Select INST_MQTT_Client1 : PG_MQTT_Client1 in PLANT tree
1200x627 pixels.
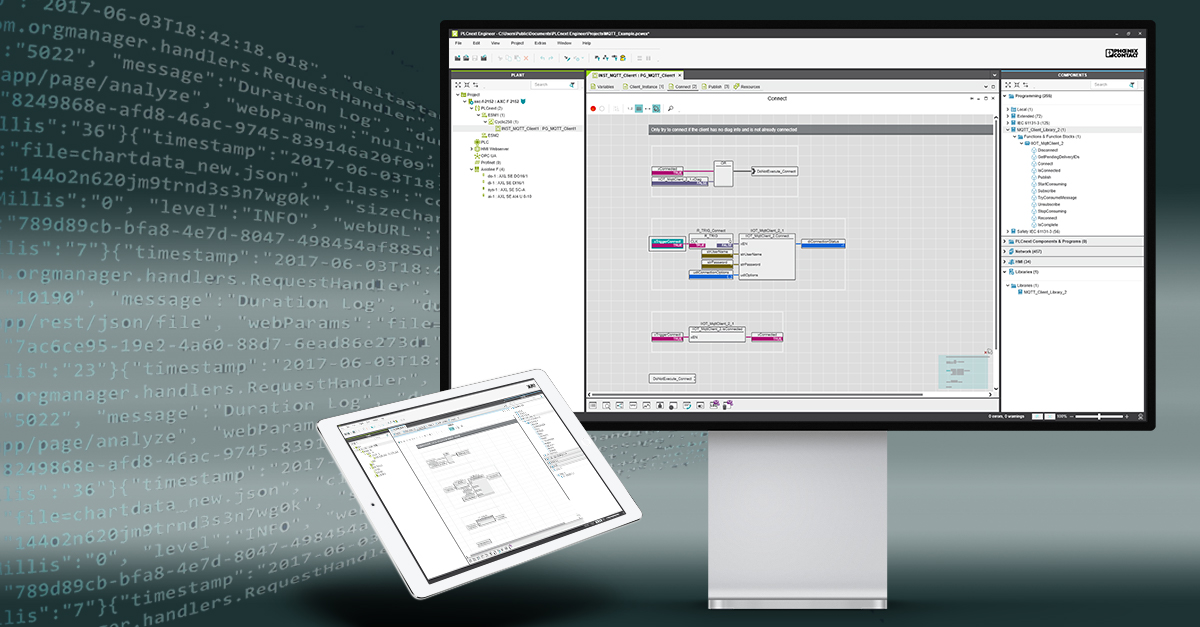tap(539, 128)
